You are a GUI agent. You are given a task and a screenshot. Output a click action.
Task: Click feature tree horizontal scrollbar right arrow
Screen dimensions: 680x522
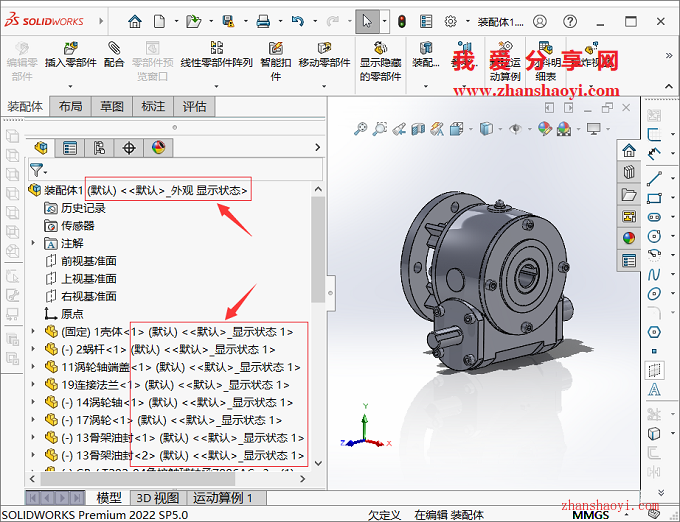tap(303, 479)
